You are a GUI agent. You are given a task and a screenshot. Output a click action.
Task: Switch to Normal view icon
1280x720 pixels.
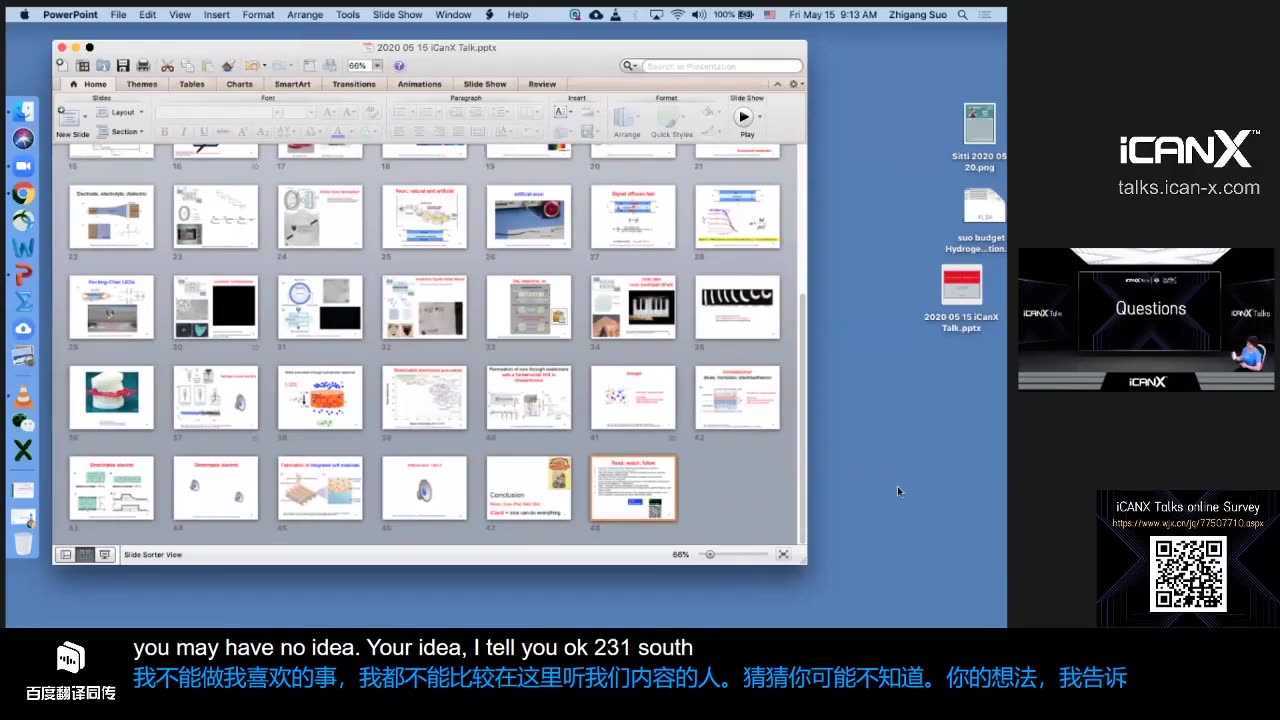(66, 554)
